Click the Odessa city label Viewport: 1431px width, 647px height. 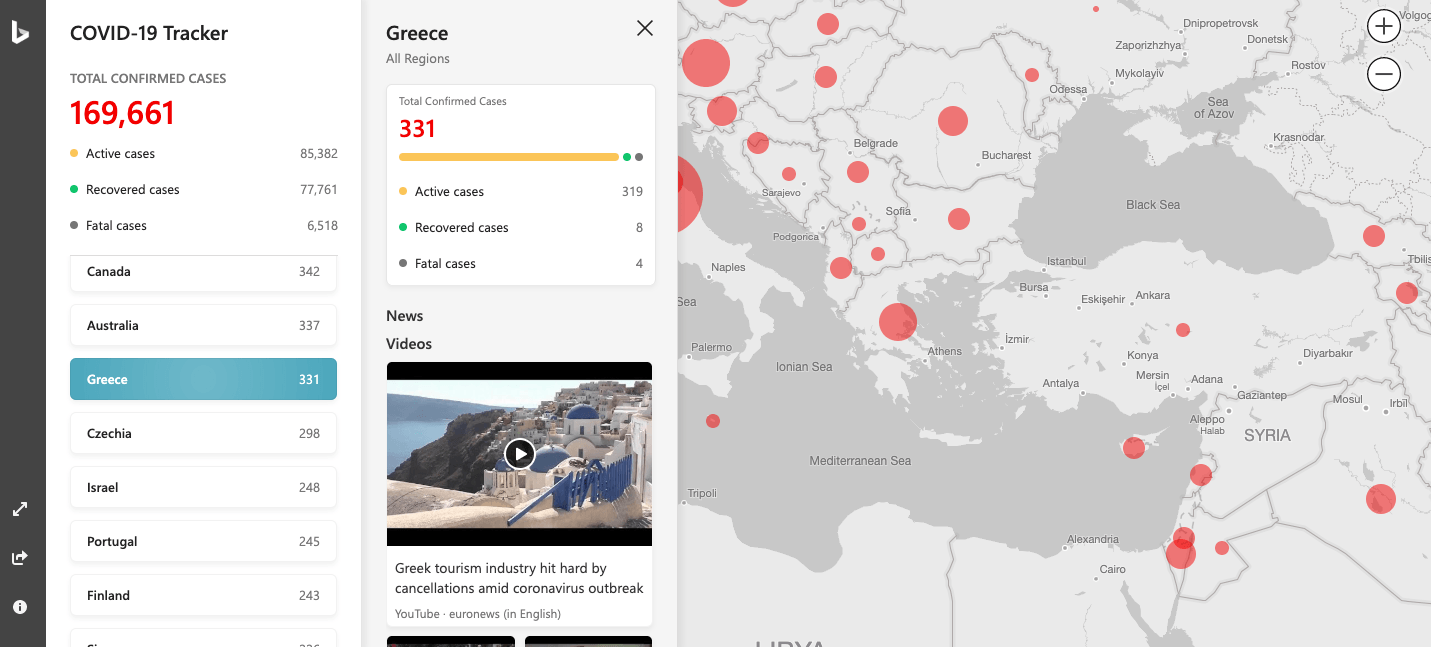[1068, 89]
